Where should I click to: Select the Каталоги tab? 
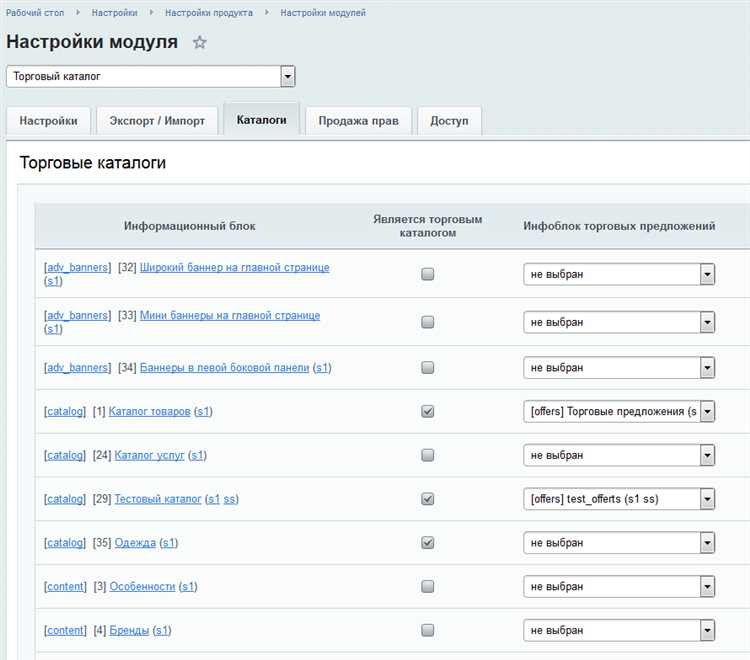(x=261, y=120)
